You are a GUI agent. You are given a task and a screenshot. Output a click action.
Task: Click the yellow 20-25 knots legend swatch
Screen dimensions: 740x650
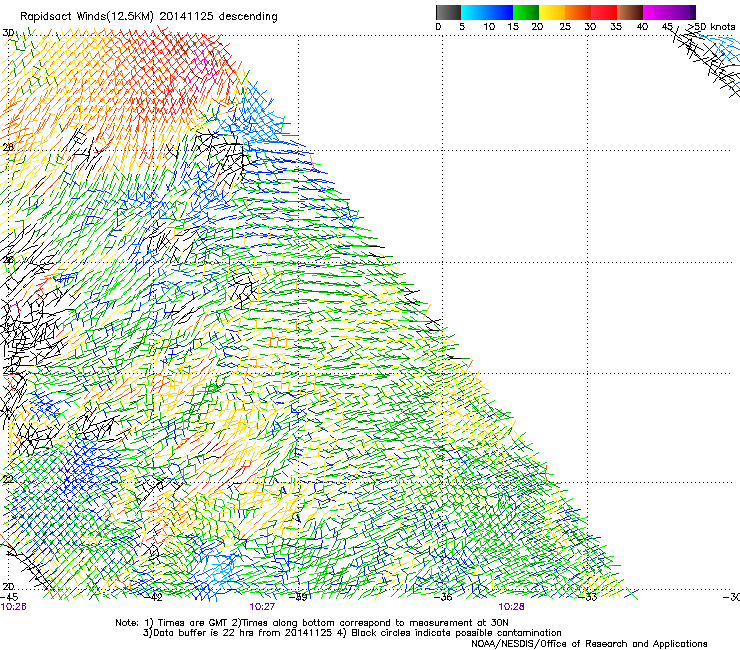tap(552, 12)
